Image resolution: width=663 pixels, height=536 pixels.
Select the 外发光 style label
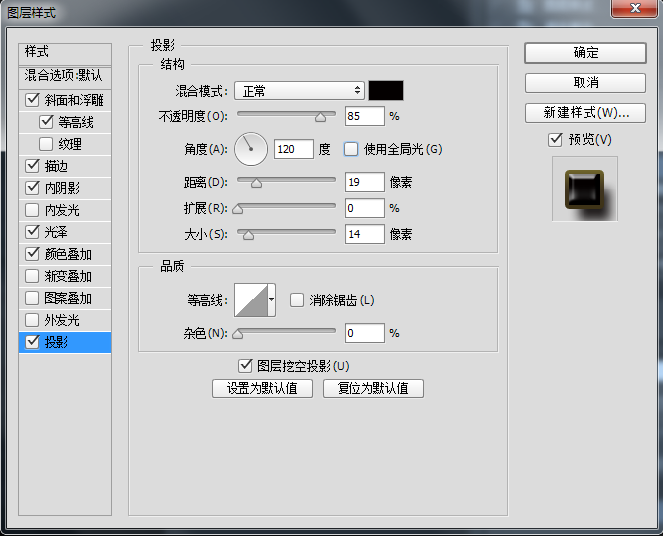click(62, 320)
